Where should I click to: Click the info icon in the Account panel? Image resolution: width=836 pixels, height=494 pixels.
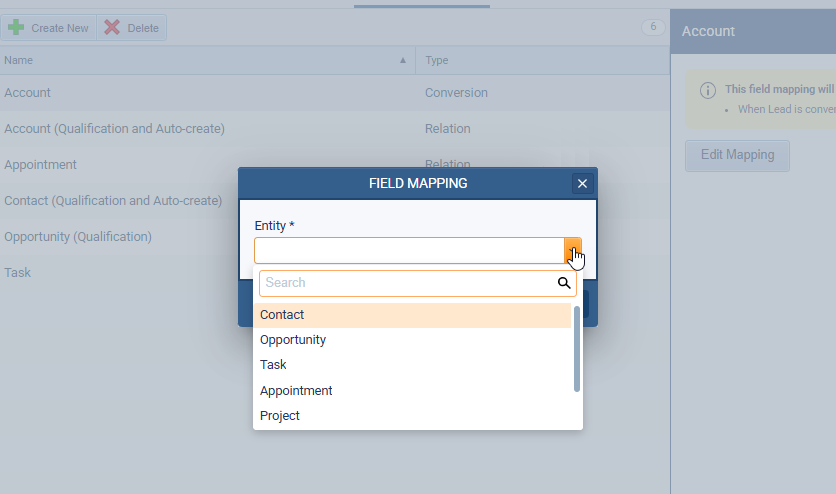(707, 89)
